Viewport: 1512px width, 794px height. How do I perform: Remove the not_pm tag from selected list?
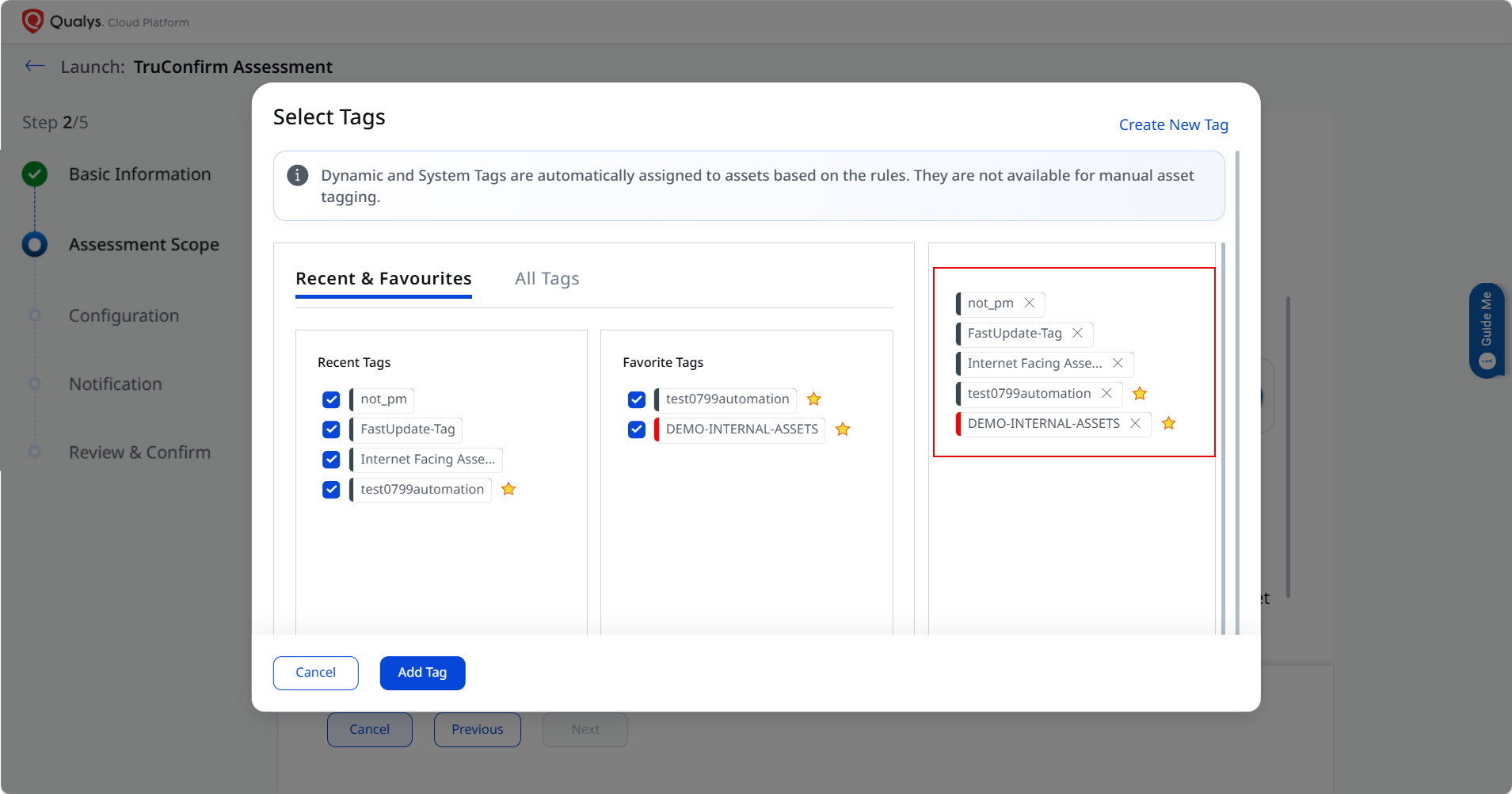1030,303
